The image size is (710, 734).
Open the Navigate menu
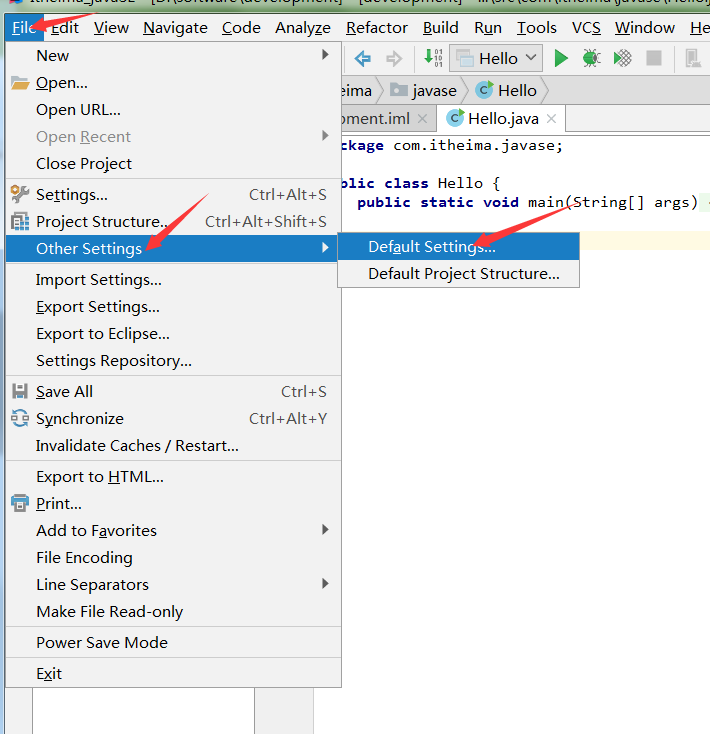pos(176,28)
